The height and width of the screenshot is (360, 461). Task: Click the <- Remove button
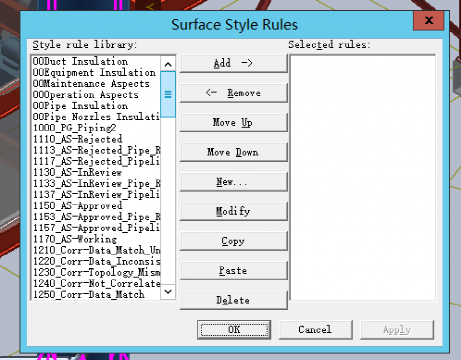click(233, 93)
